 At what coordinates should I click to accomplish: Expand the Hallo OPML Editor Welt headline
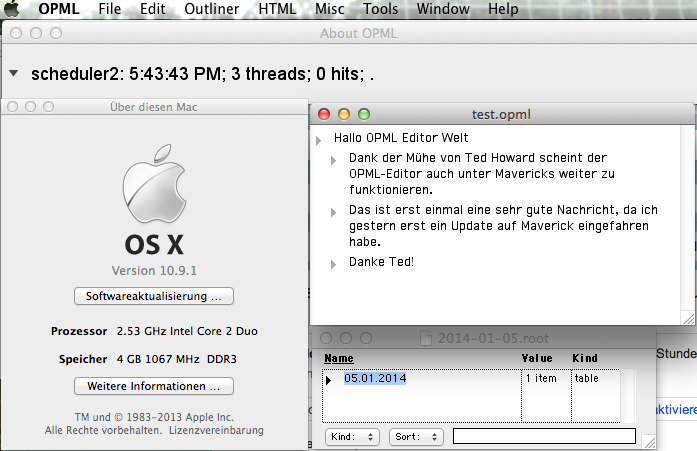pos(318,140)
